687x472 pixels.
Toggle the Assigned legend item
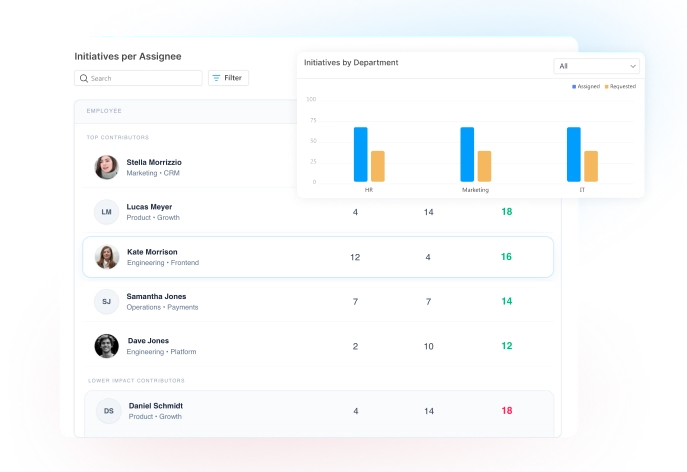(x=586, y=87)
